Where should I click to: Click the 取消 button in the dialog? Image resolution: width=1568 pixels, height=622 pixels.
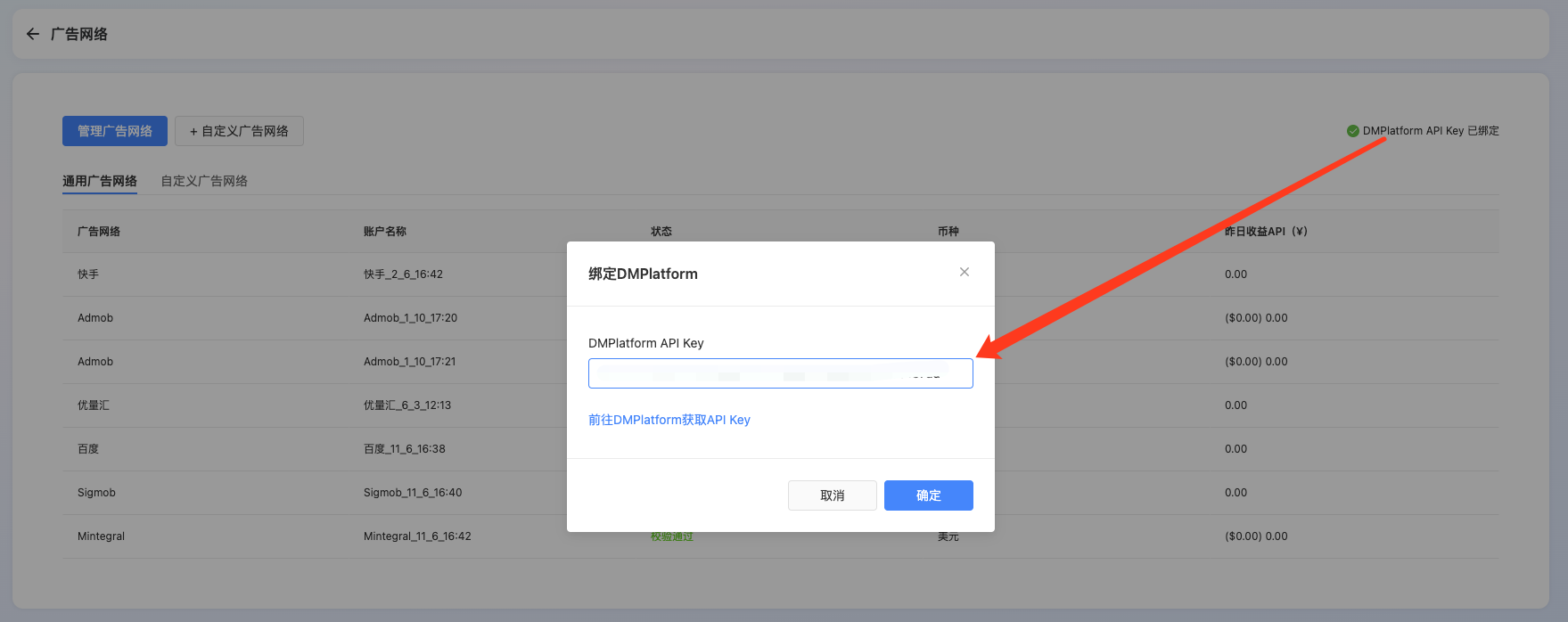(x=832, y=495)
